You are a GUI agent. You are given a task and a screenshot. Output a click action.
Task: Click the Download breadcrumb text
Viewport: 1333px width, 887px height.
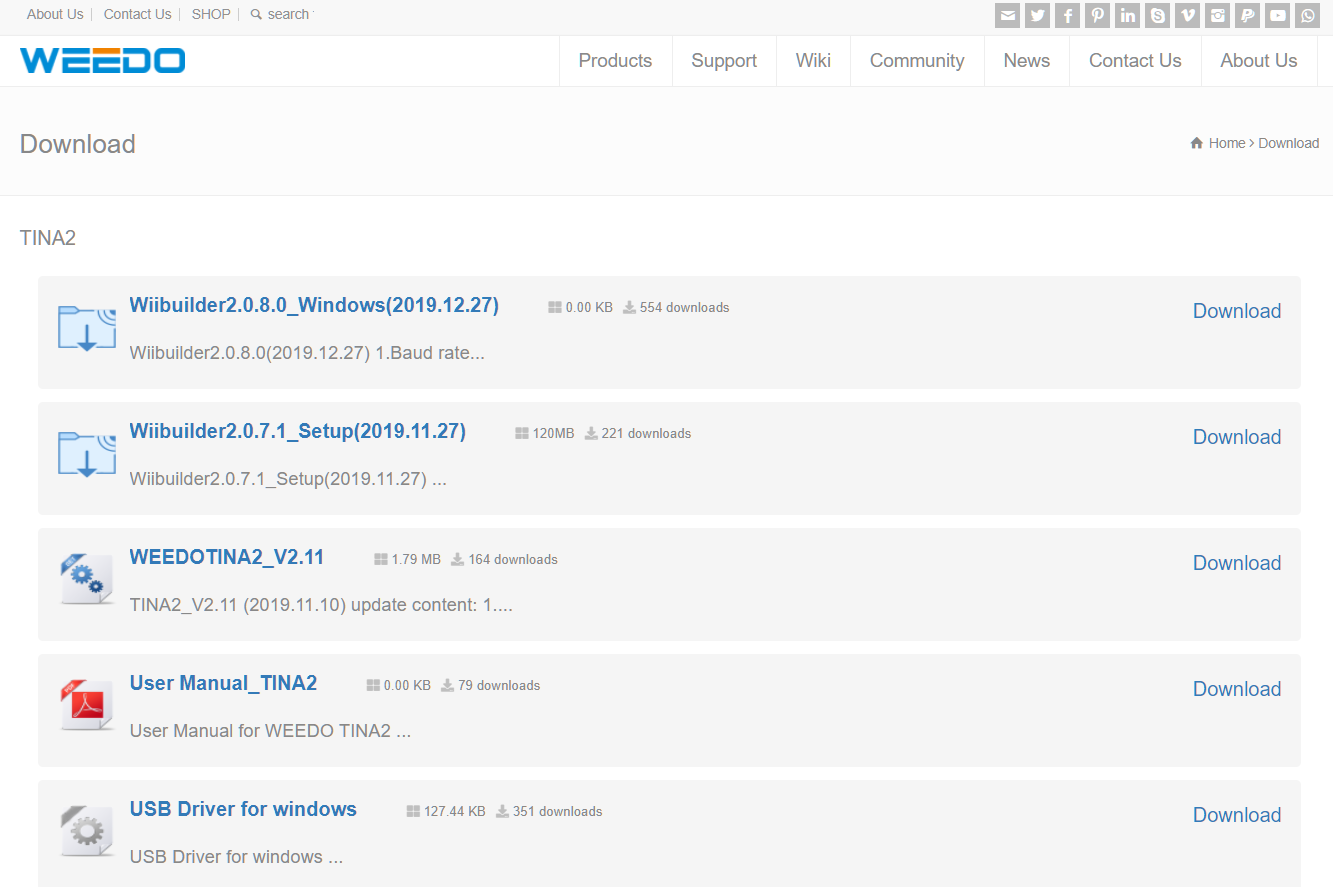click(1289, 143)
